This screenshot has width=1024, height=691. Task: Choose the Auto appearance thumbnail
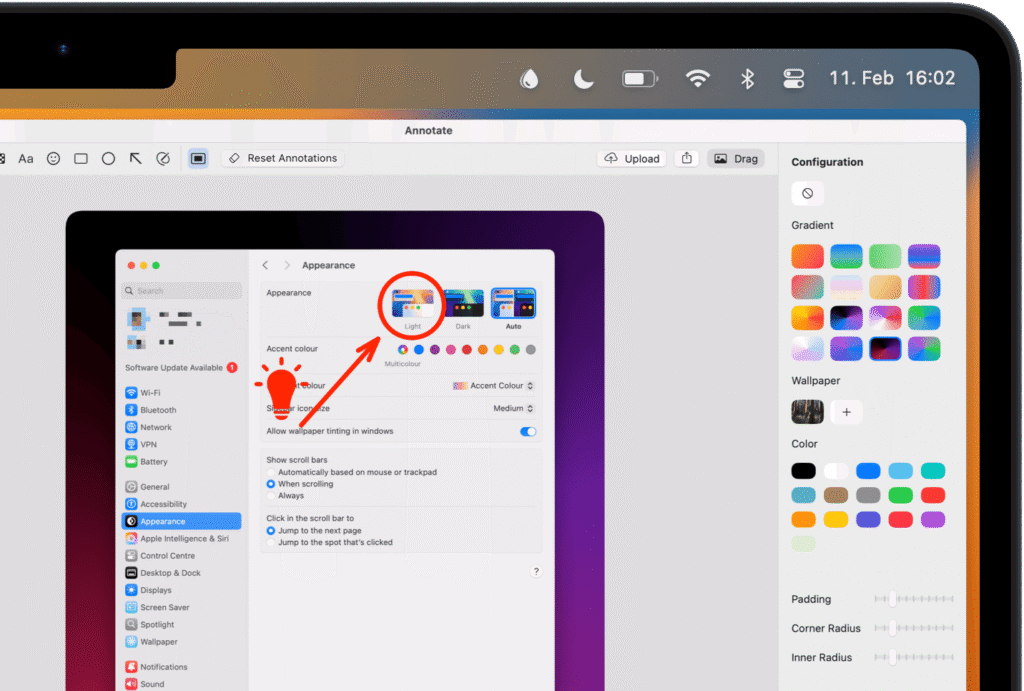513,304
